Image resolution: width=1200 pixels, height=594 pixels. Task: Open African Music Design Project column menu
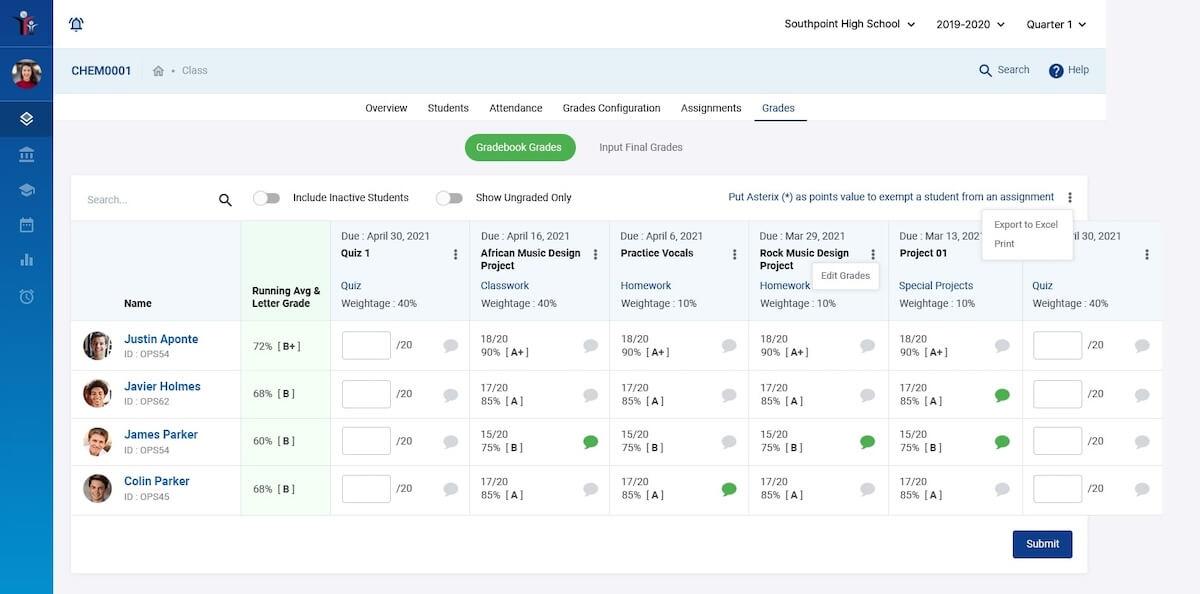(595, 255)
